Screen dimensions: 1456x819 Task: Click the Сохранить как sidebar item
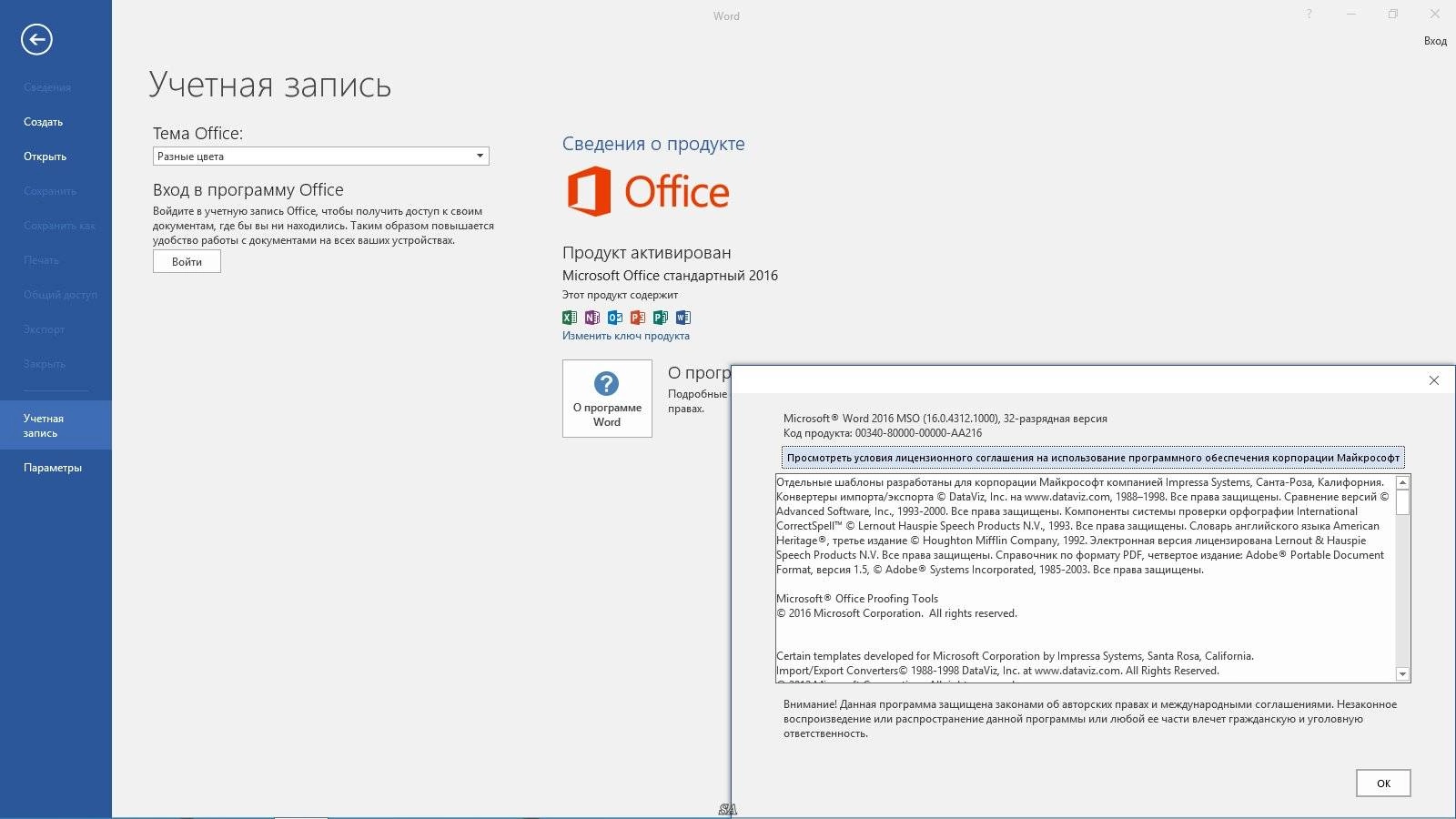click(59, 226)
